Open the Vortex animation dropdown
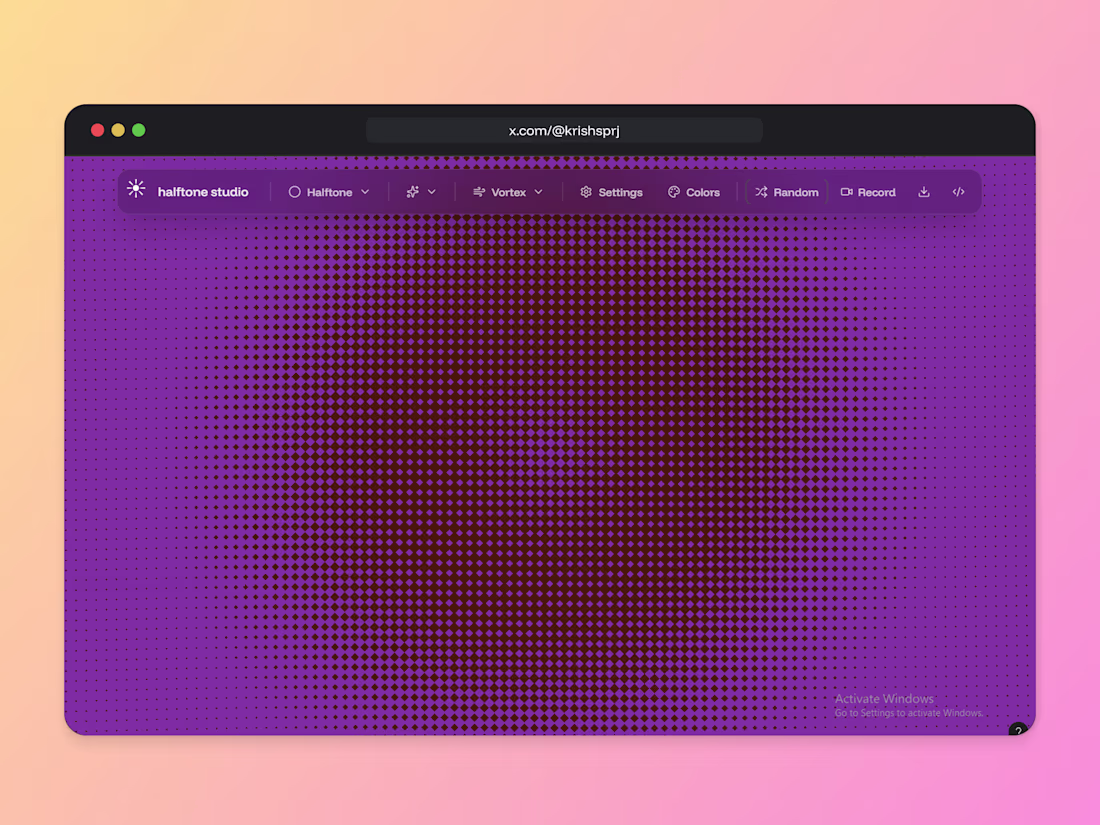 coord(540,191)
